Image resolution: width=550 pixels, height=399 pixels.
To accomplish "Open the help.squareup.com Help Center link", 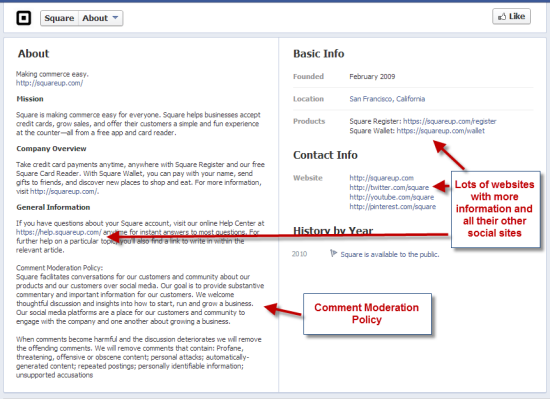I will (x=59, y=232).
